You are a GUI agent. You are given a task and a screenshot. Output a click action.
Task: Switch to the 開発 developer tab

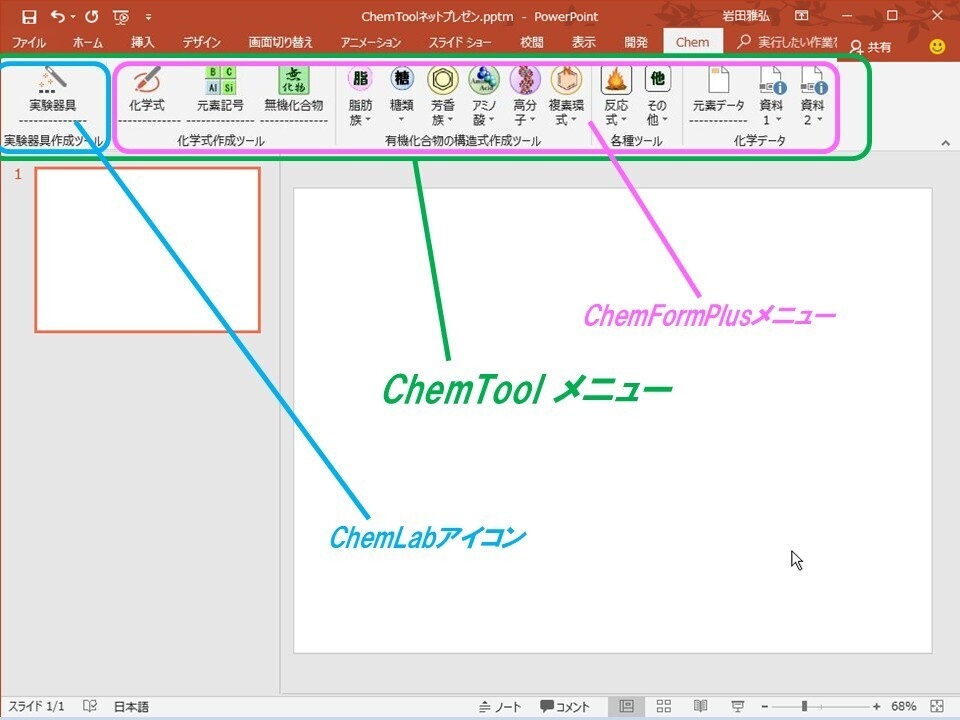coord(636,42)
